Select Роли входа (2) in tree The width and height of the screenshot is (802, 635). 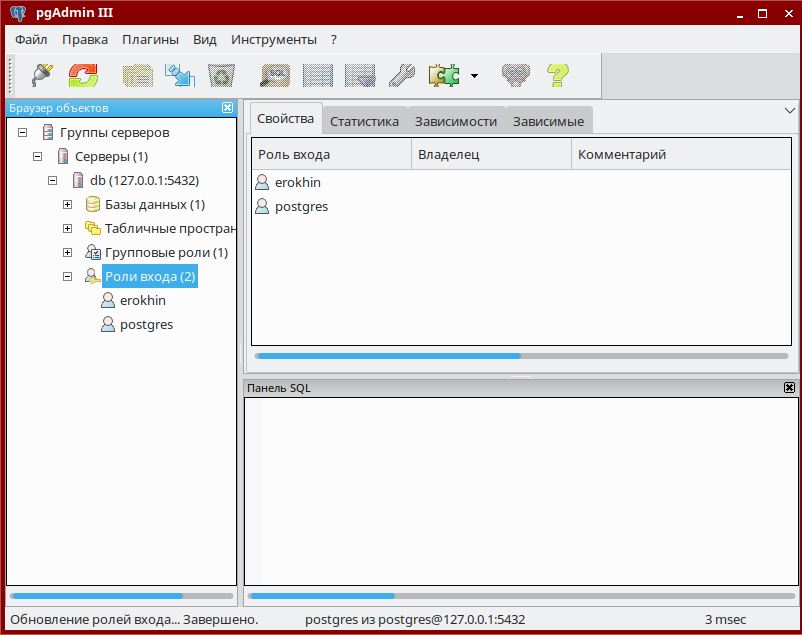pyautogui.click(x=150, y=276)
